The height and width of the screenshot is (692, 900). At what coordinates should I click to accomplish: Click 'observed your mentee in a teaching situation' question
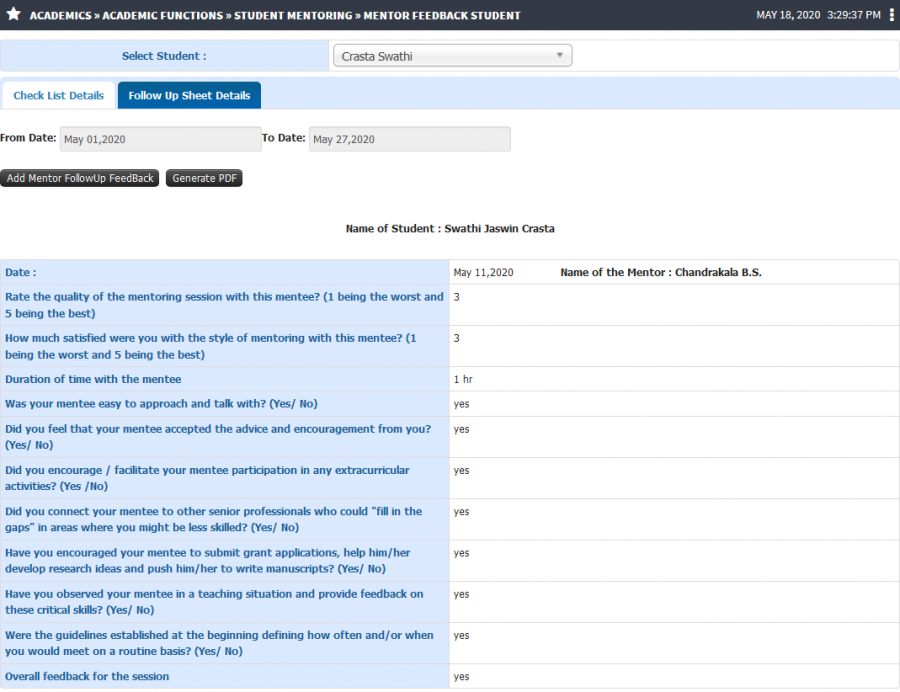[x=214, y=602]
